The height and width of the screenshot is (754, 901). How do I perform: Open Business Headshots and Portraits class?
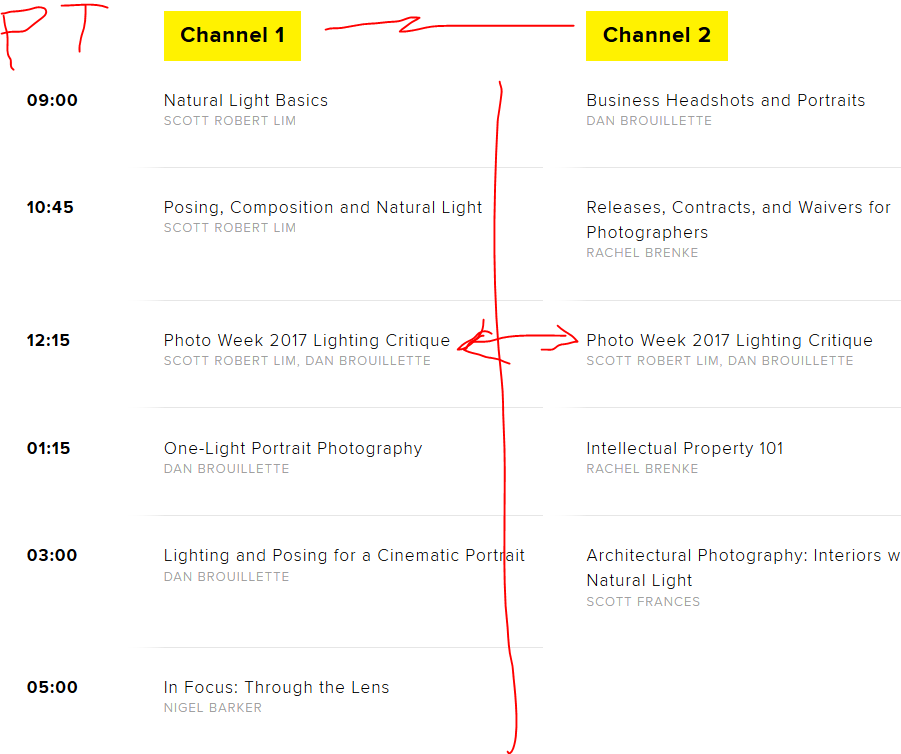[x=726, y=101]
